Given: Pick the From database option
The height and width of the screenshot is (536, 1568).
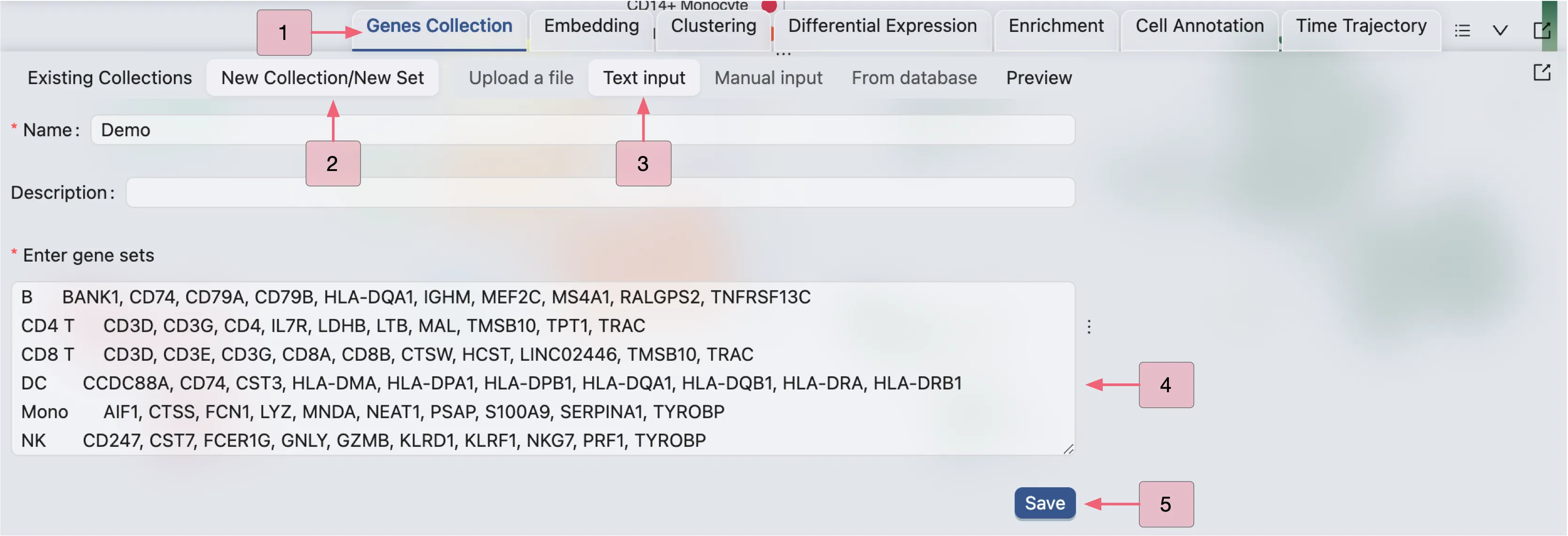Looking at the screenshot, I should click(914, 78).
